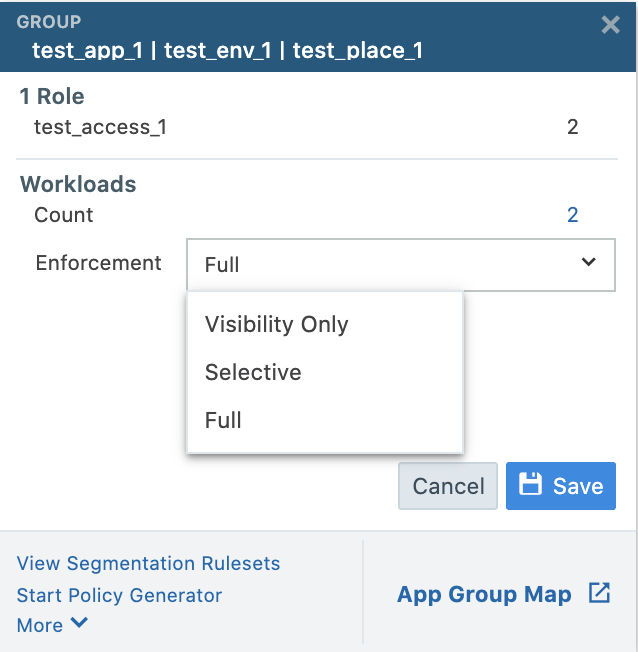Viewport: 638px width, 652px height.
Task: Save the enforcement changes
Action: click(x=560, y=486)
